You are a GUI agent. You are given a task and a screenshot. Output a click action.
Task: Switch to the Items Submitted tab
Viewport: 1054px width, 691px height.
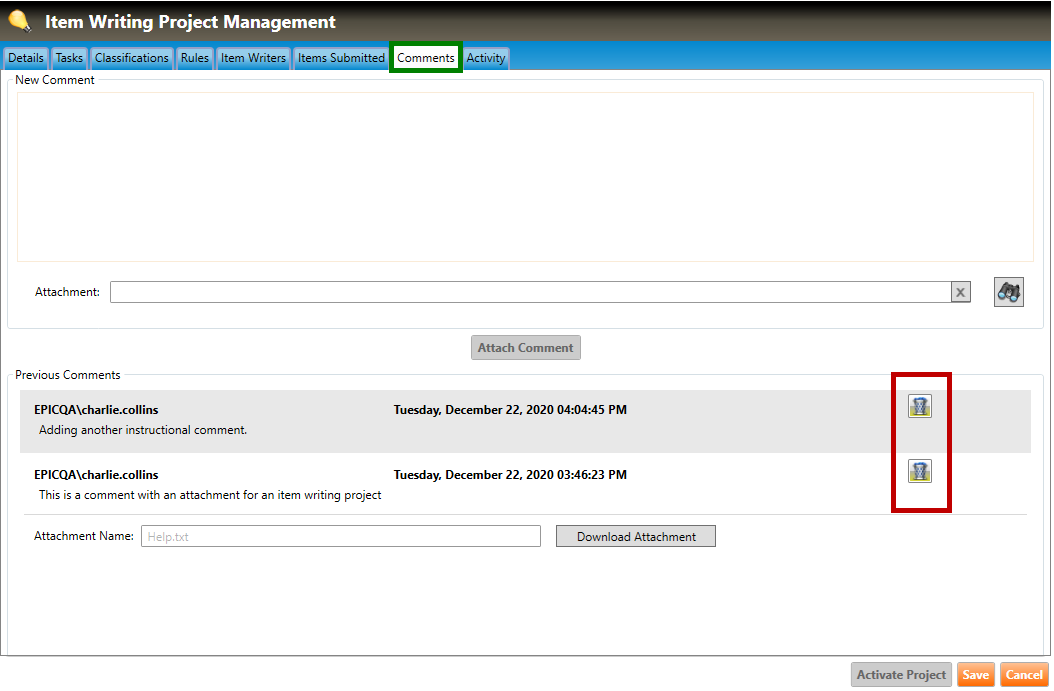point(341,58)
